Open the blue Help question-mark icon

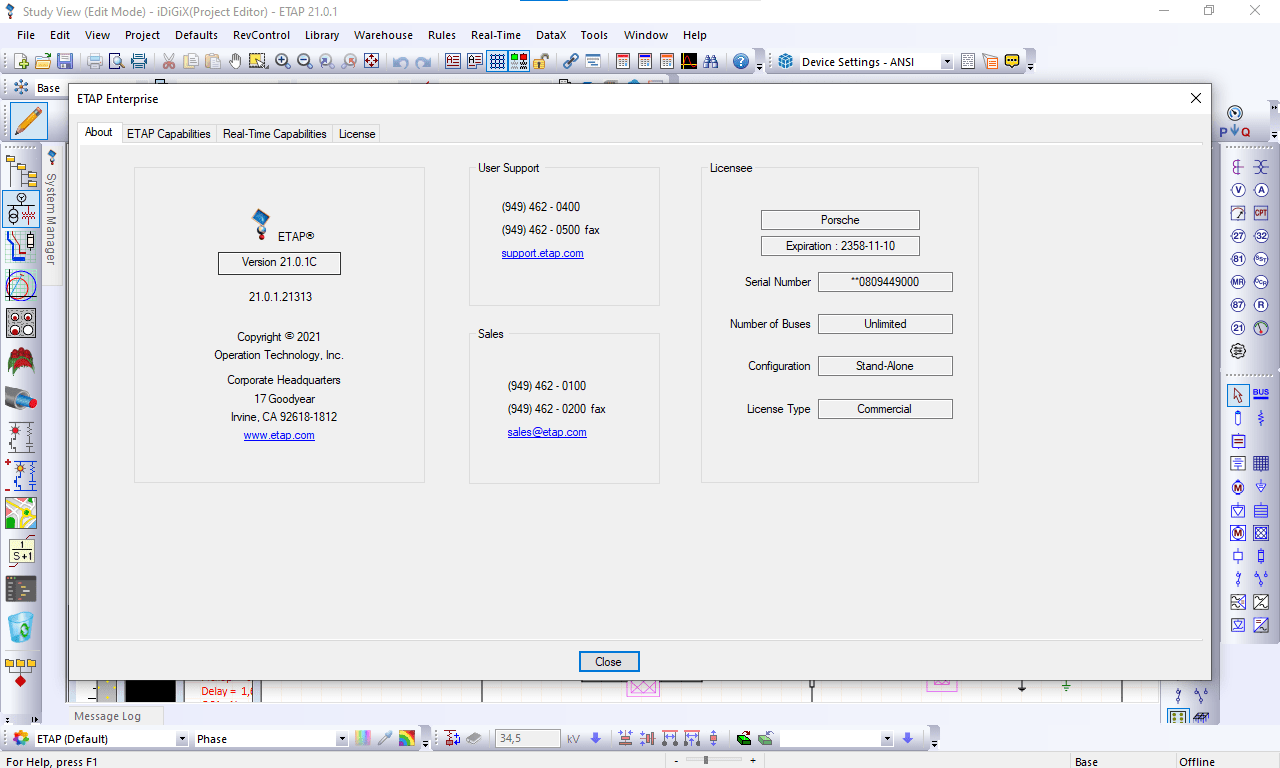[741, 62]
